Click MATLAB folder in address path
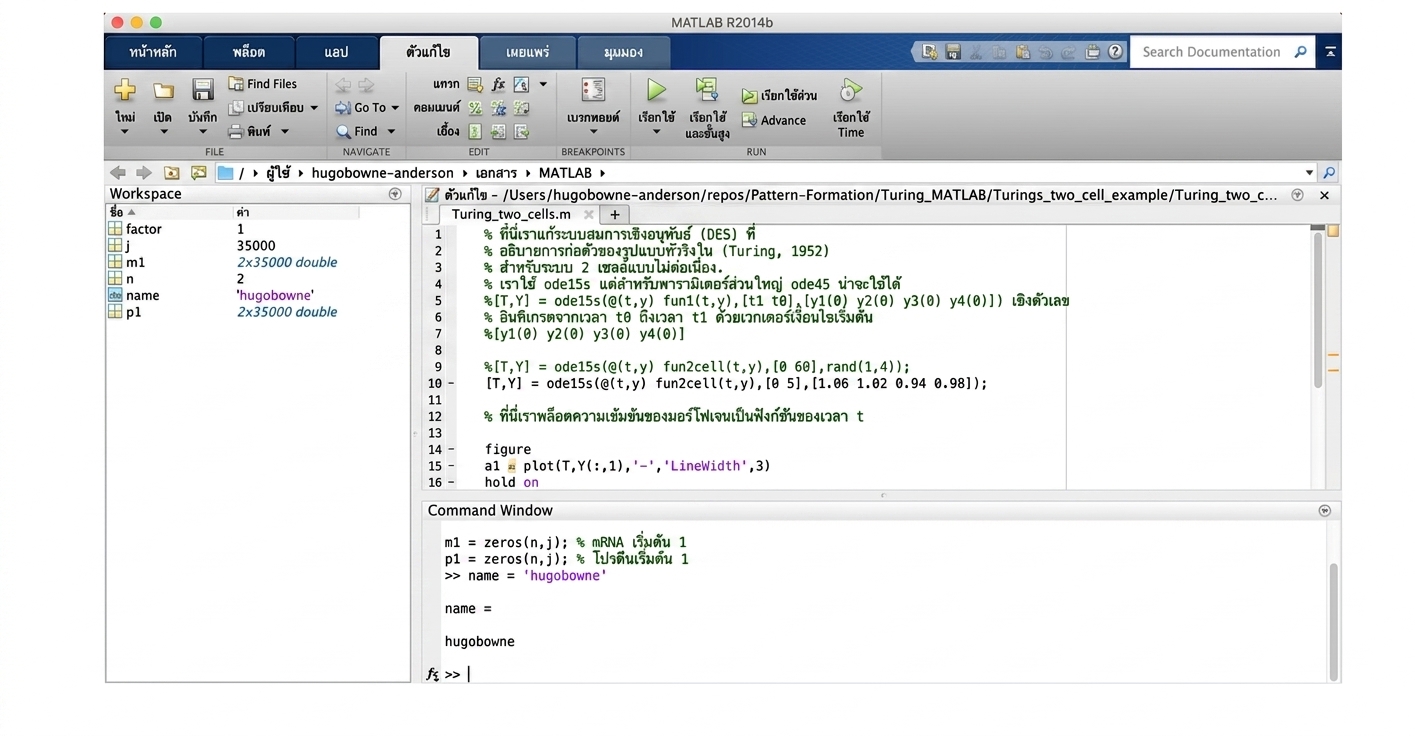The image size is (1415, 736). point(565,173)
